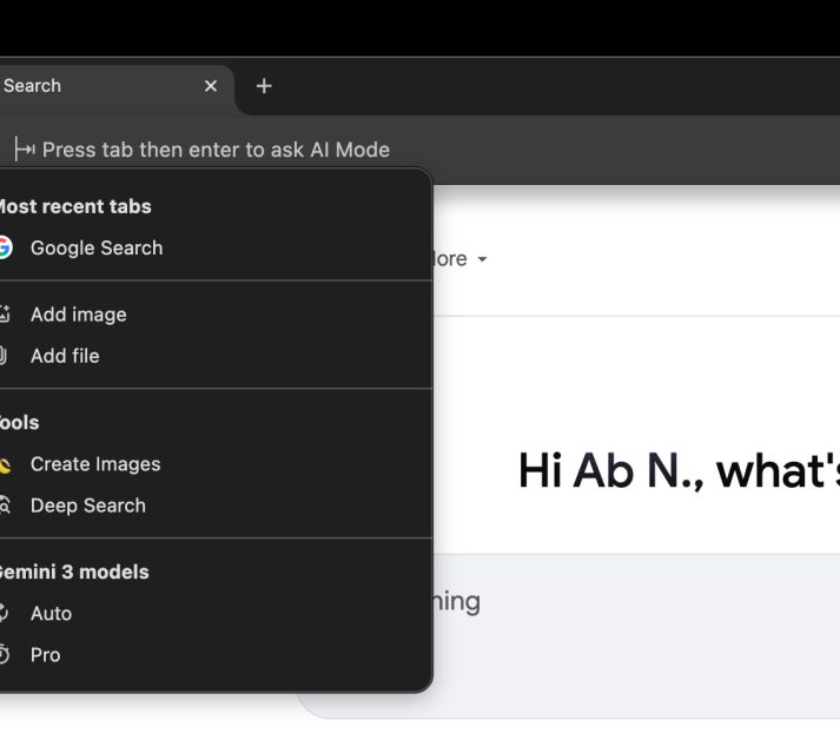Click the Add image icon
The width and height of the screenshot is (840, 740).
pyautogui.click(x=4, y=315)
